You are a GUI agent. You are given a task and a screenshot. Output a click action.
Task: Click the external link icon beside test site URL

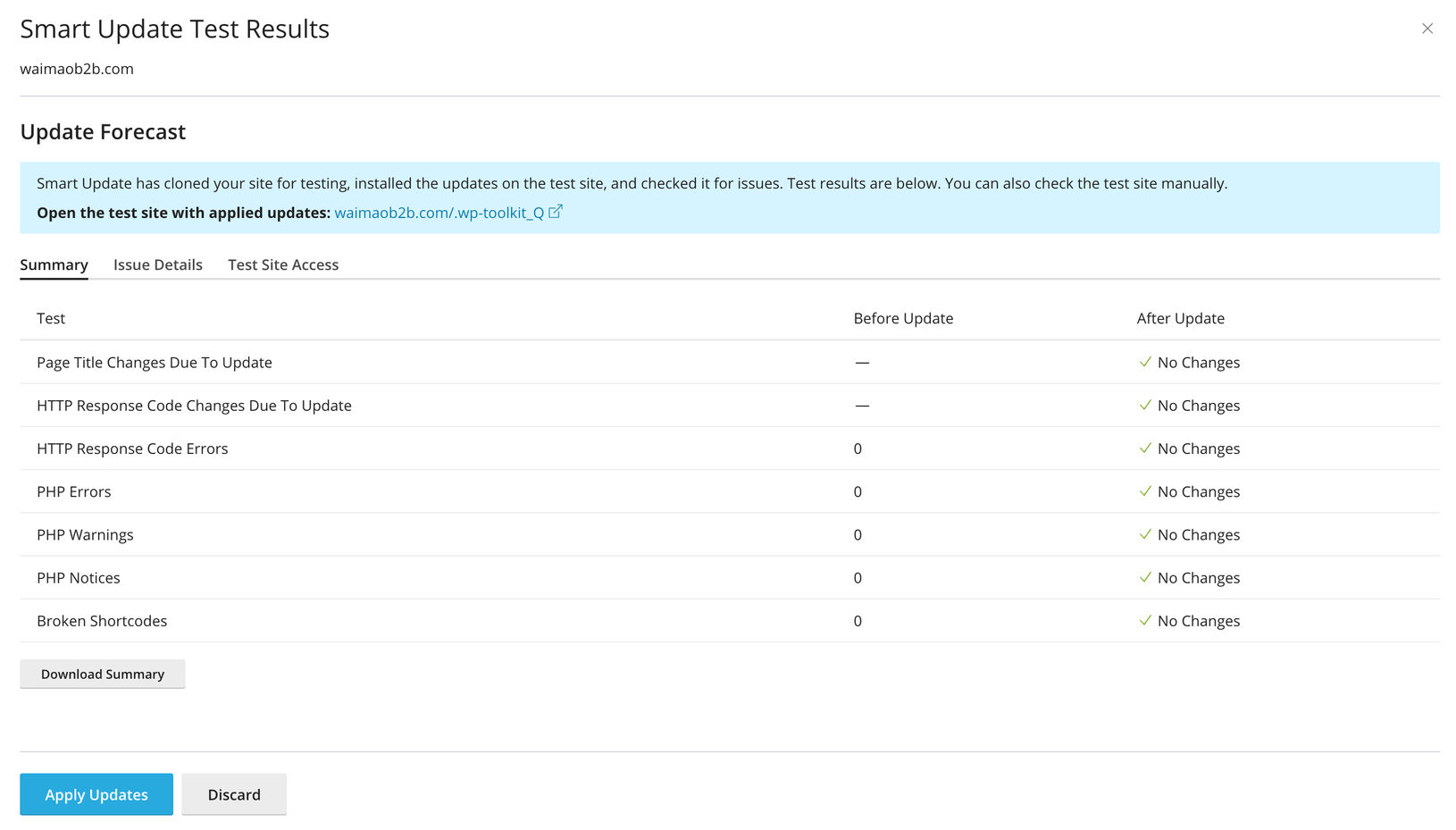556,212
